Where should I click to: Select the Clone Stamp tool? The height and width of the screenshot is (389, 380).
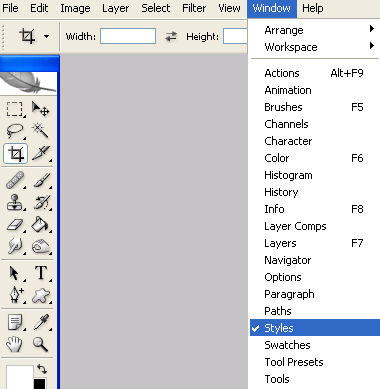15,203
